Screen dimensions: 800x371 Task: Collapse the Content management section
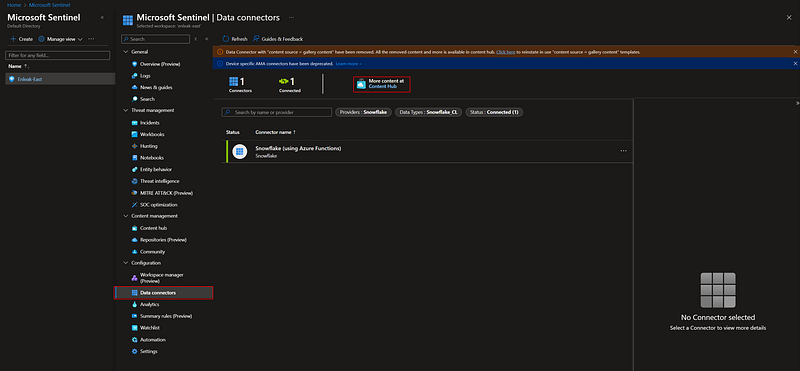coord(126,216)
